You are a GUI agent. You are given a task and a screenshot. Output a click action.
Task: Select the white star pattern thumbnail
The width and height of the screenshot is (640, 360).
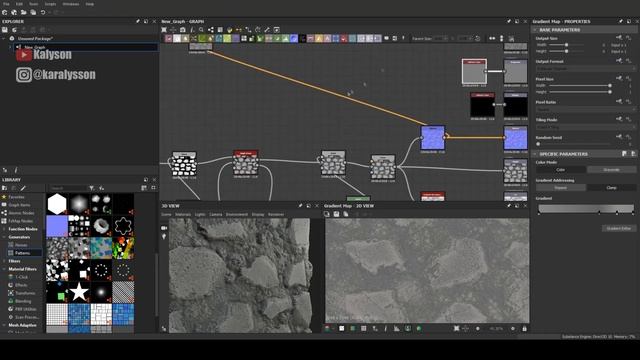[x=79, y=292]
